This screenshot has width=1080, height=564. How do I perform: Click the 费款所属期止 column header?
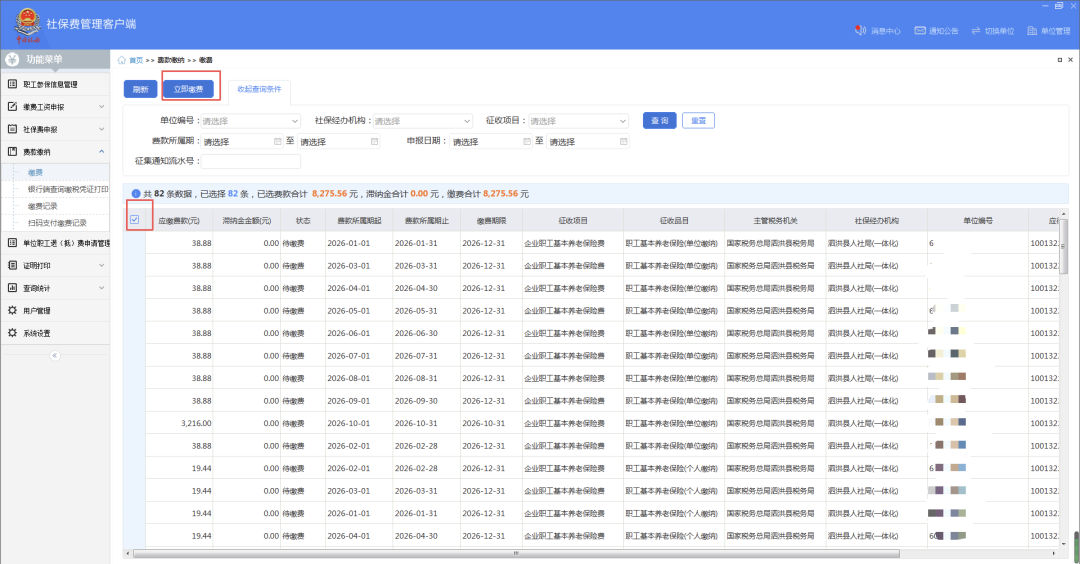426,220
